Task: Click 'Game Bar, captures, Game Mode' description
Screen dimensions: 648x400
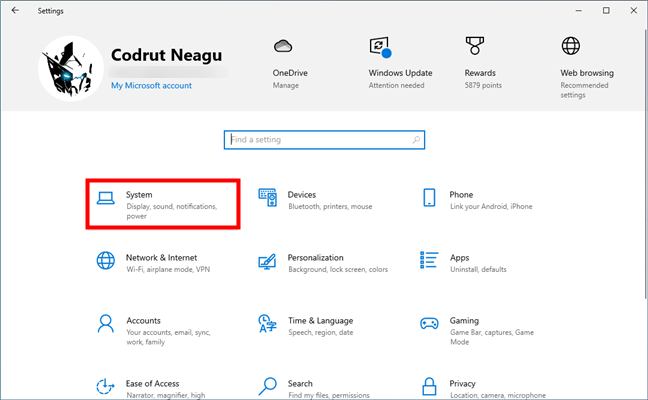Action: pyautogui.click(x=492, y=337)
